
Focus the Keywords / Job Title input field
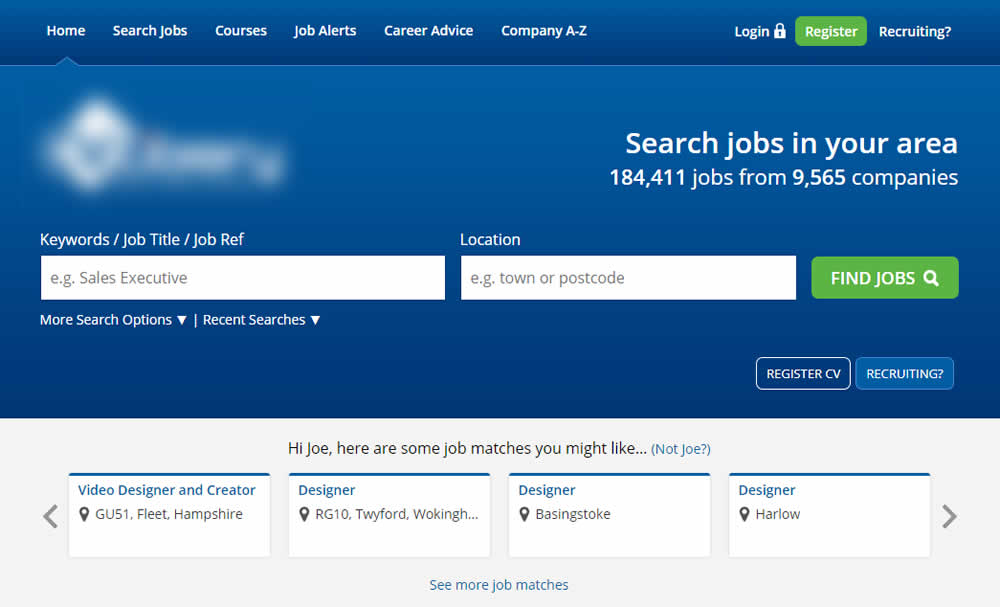tap(242, 278)
